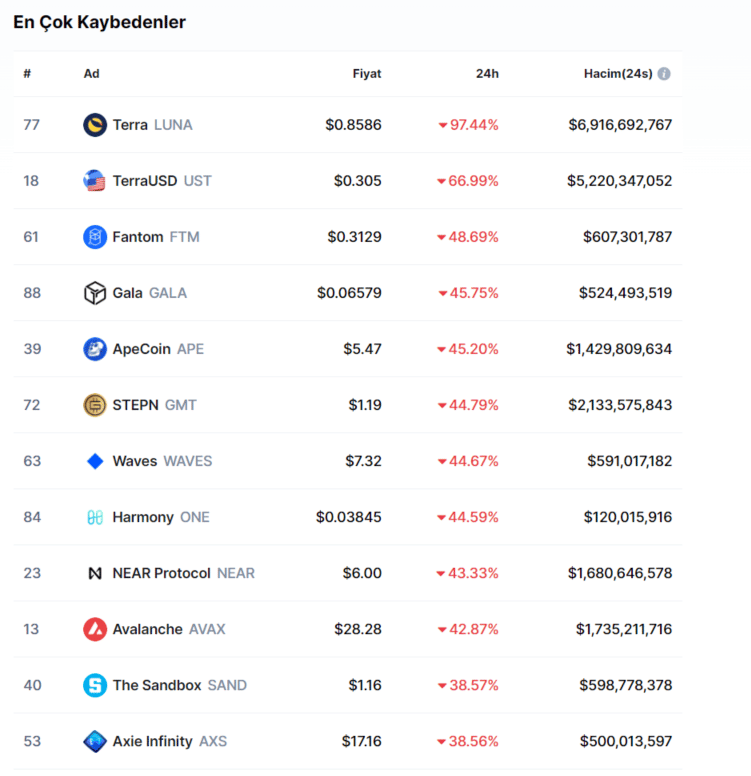Sort by the Ad column header
The image size is (751, 776).
click(x=91, y=74)
